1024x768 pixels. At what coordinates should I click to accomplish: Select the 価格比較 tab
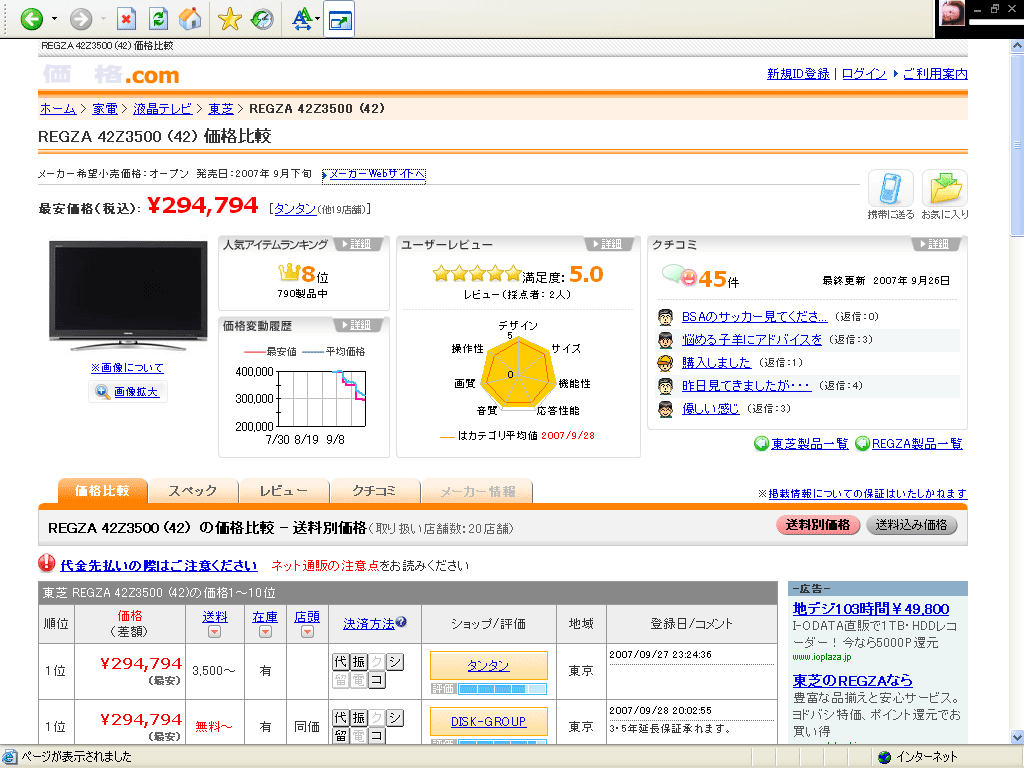point(103,491)
